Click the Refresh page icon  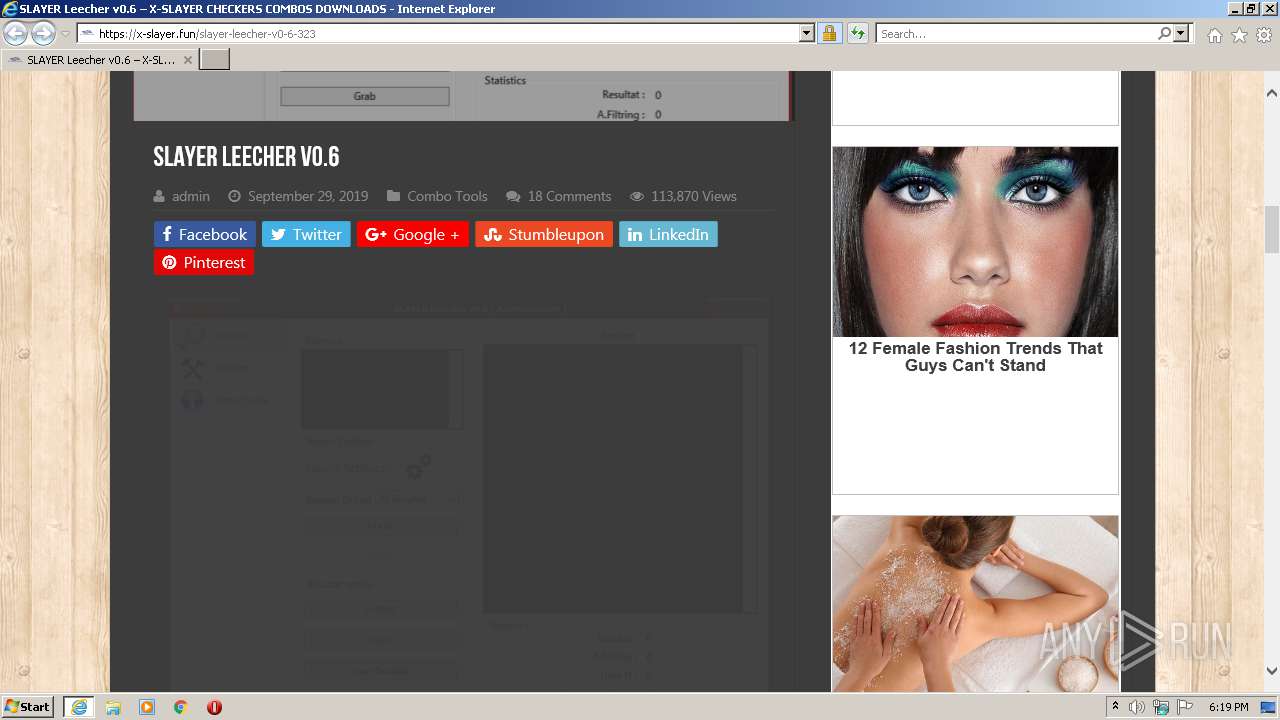click(858, 34)
